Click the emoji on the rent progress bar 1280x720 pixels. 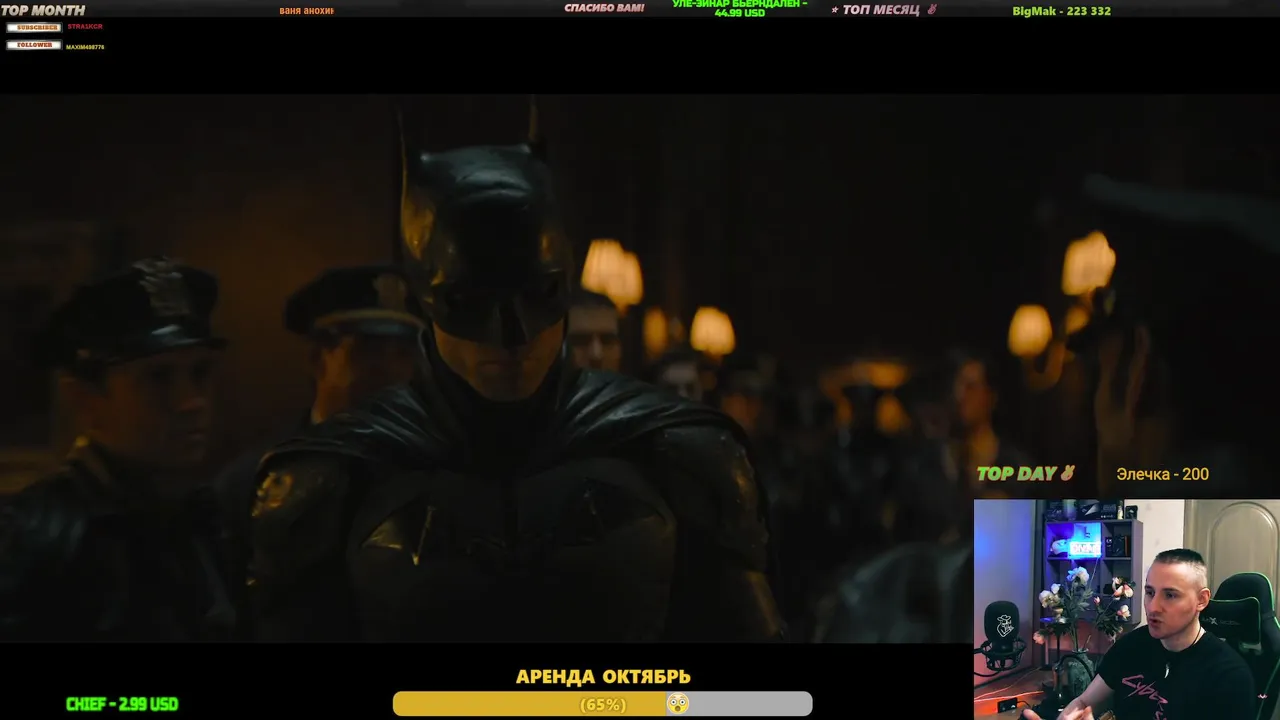pyautogui.click(x=678, y=704)
